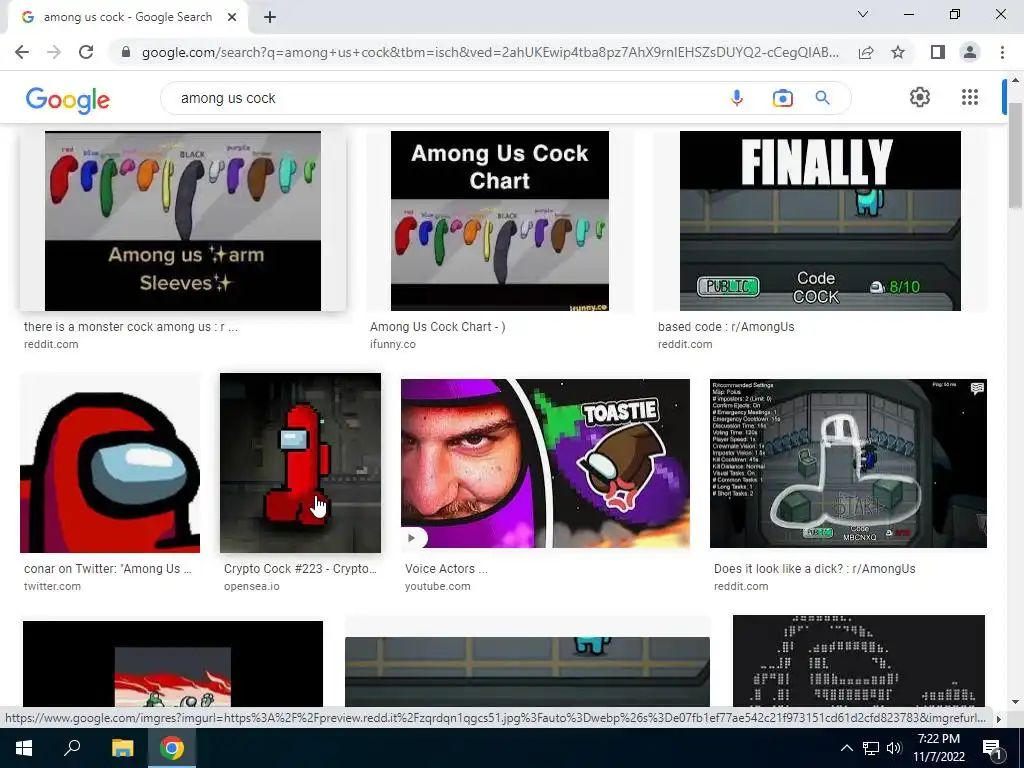Open the Chrome three-dot menu
Image resolution: width=1024 pixels, height=768 pixels.
(1002, 52)
